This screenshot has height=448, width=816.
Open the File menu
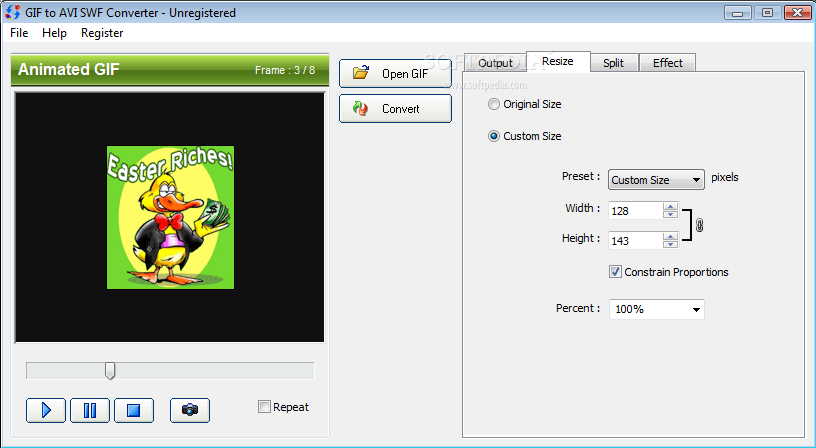click(x=19, y=33)
